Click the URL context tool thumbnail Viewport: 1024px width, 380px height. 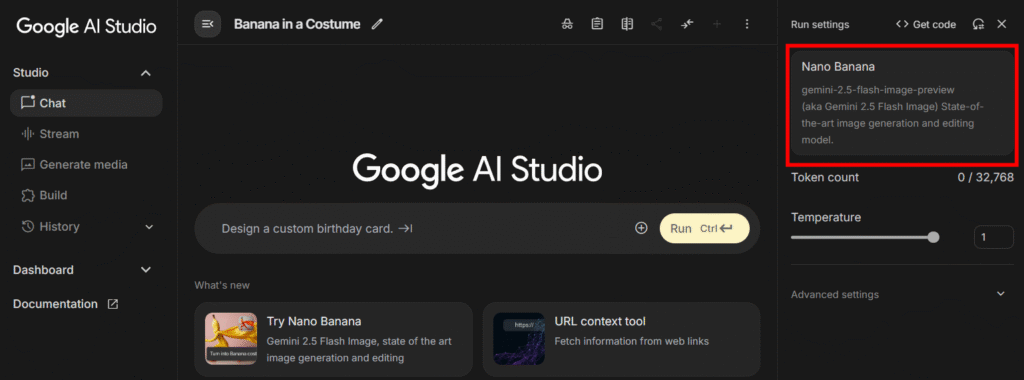[x=519, y=339]
